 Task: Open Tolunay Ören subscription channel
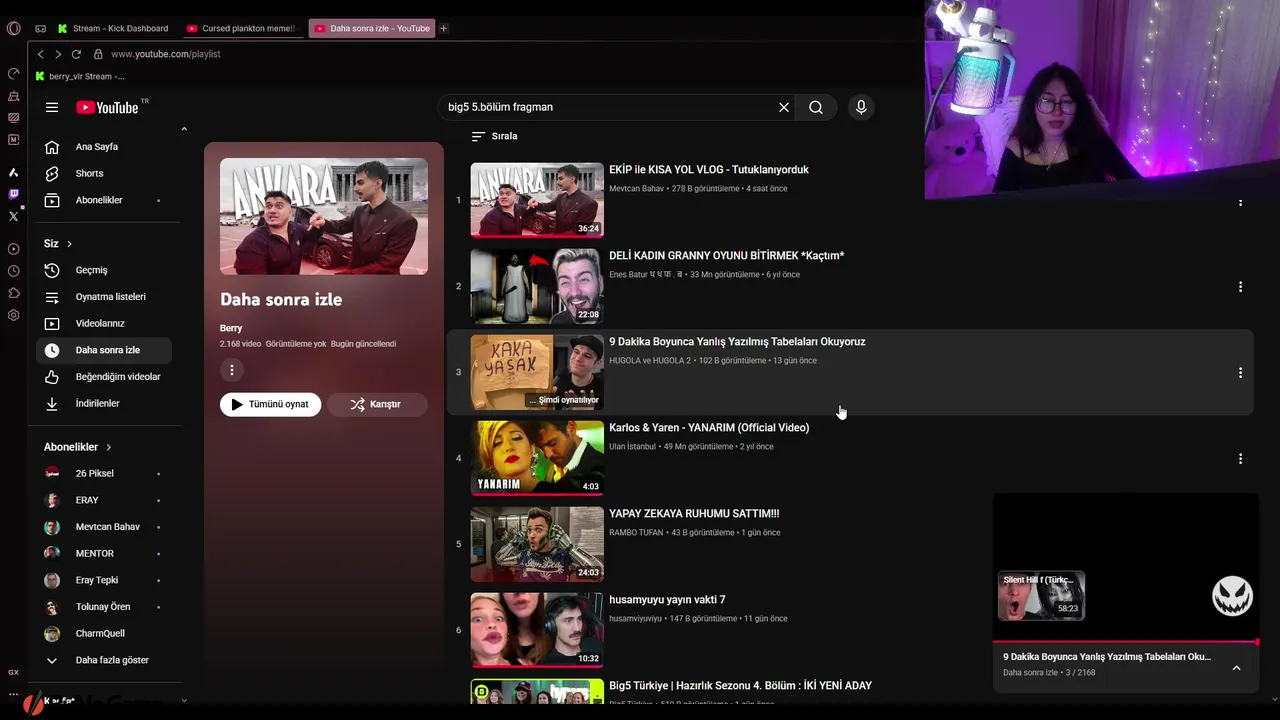103,607
